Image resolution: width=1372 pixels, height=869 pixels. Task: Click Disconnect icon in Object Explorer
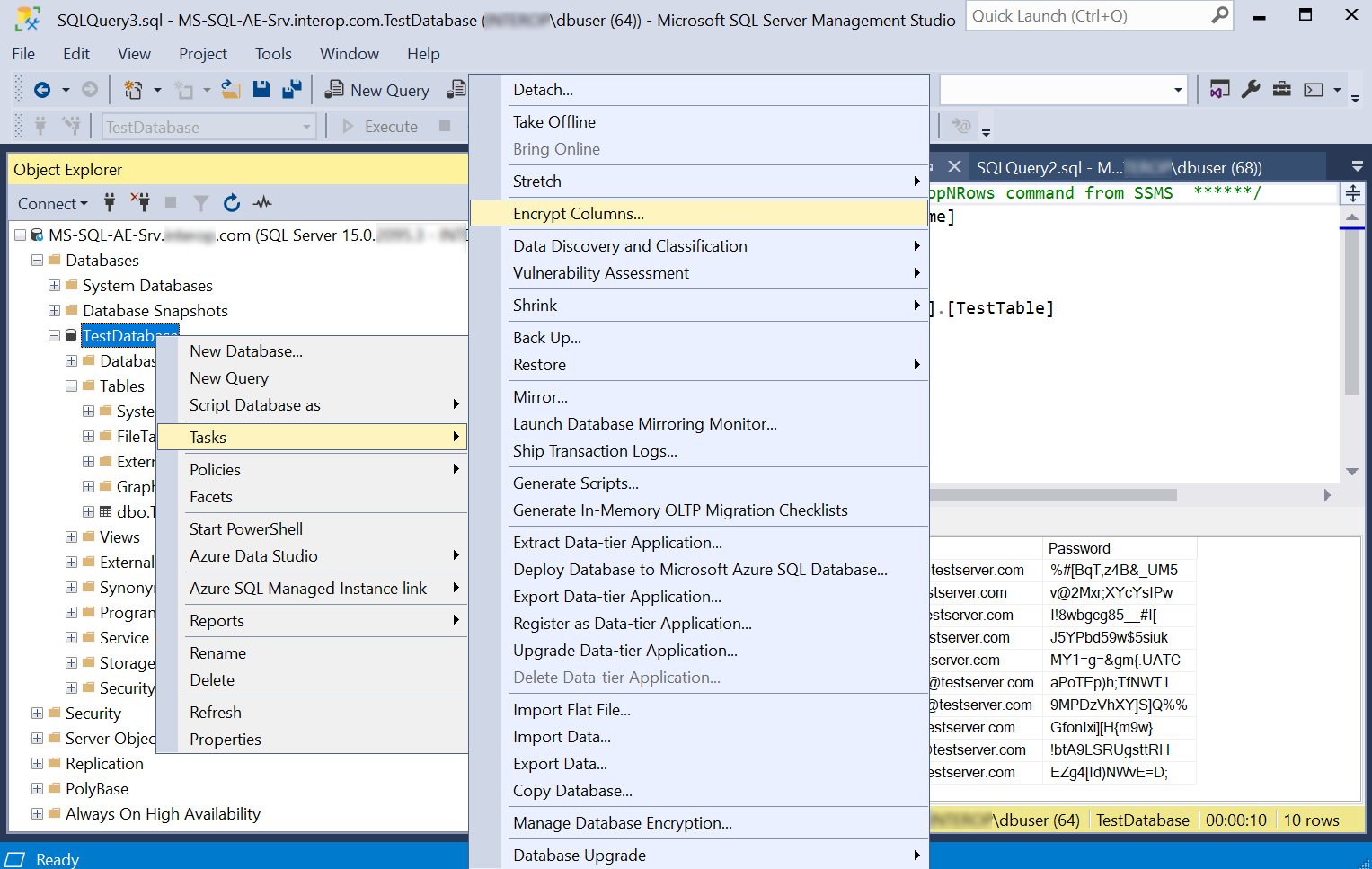click(x=140, y=202)
